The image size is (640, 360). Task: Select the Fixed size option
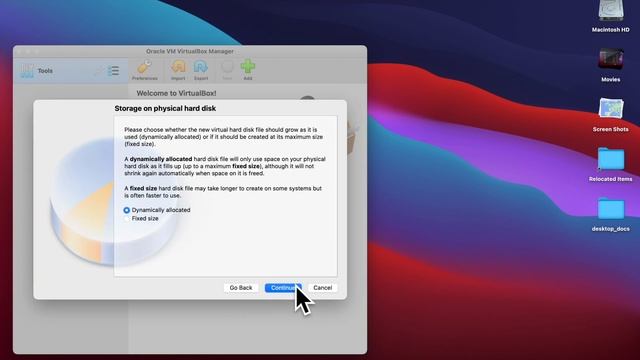(x=141, y=218)
